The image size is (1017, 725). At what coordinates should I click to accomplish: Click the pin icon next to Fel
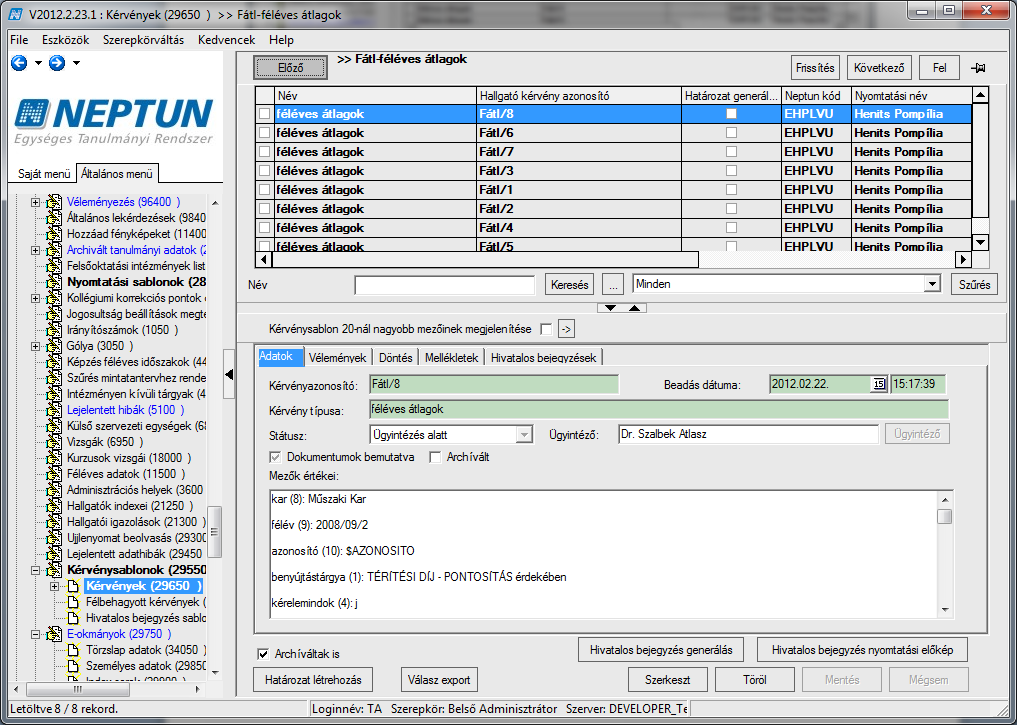coord(978,68)
